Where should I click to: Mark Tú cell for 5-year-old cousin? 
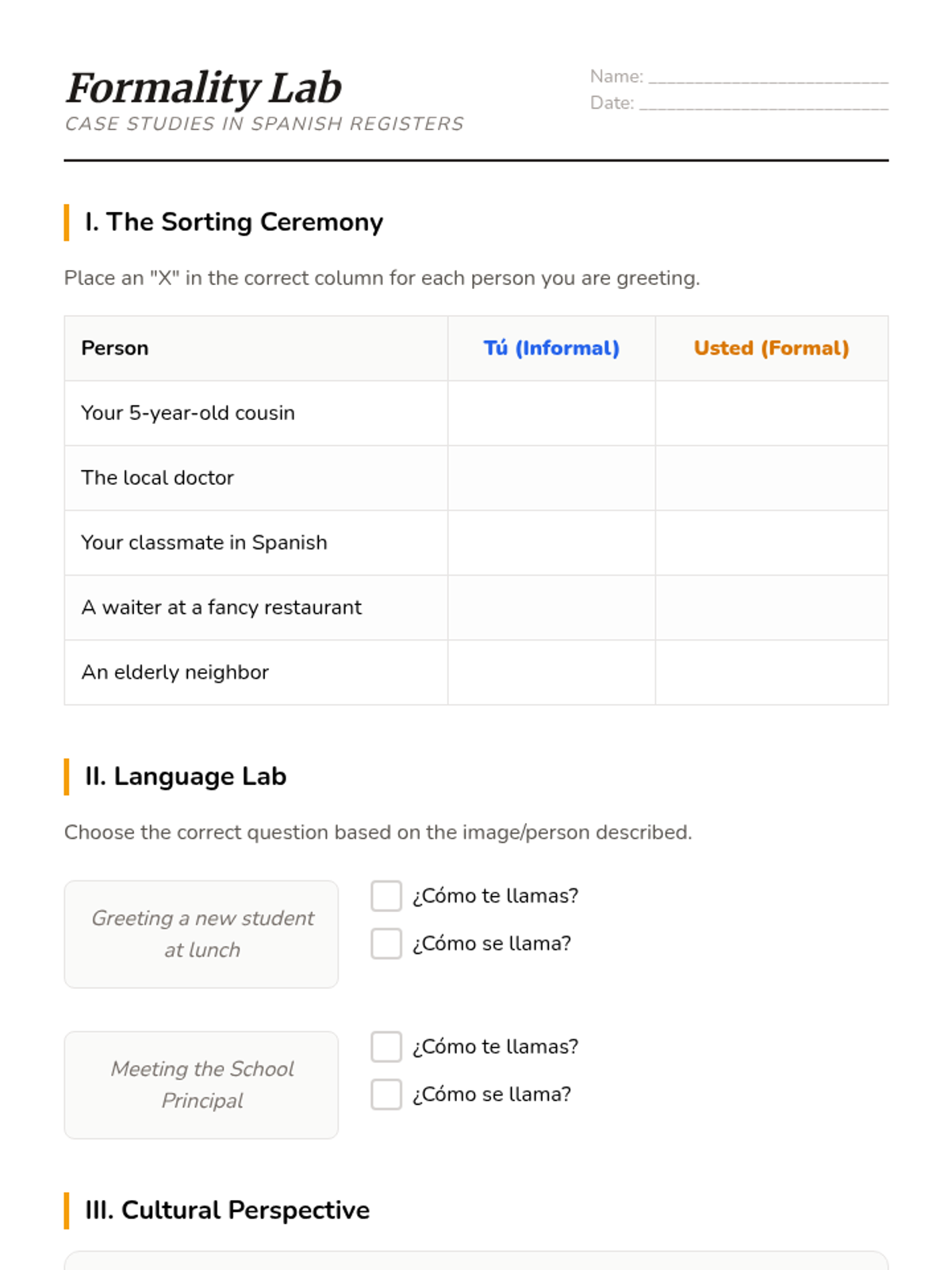tap(551, 414)
